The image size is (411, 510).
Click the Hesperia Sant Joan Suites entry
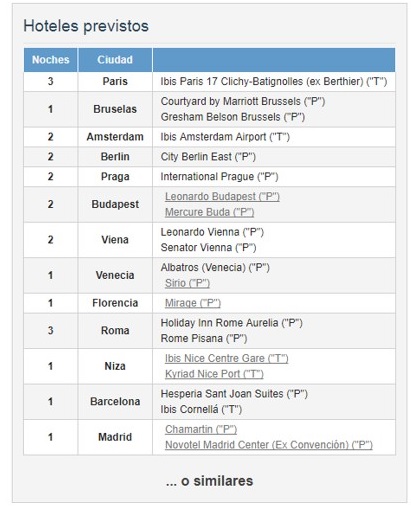point(234,394)
